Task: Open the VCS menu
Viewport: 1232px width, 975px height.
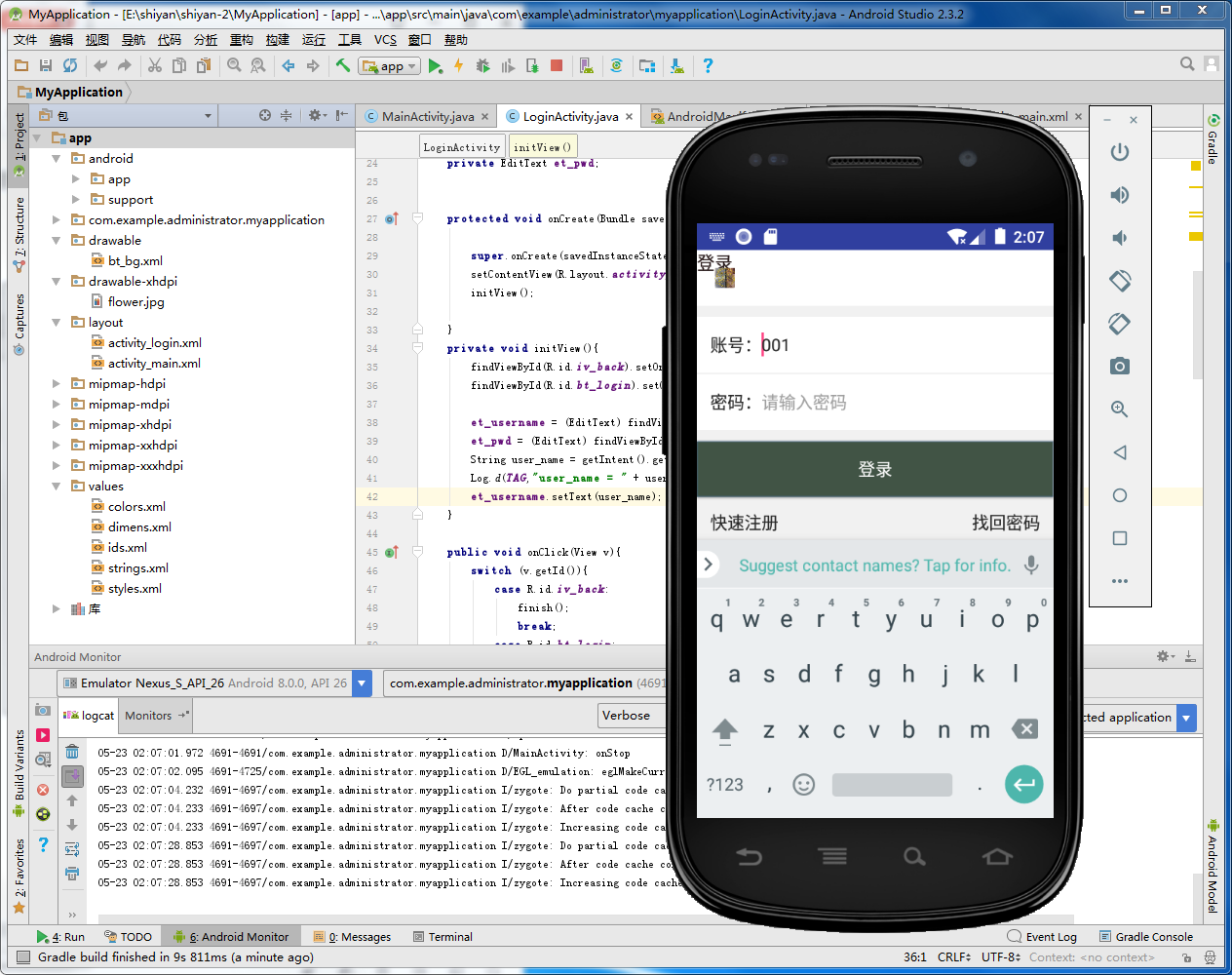Action: (x=385, y=40)
